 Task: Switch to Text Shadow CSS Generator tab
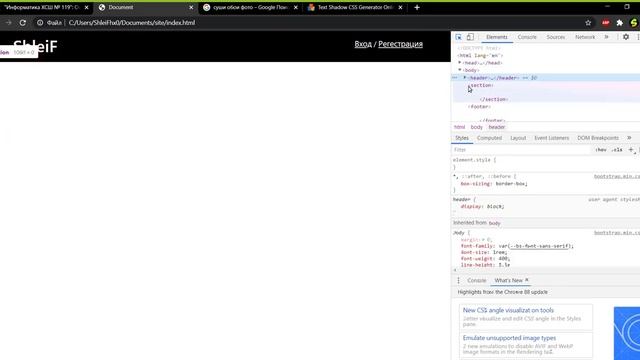pyautogui.click(x=355, y=7)
